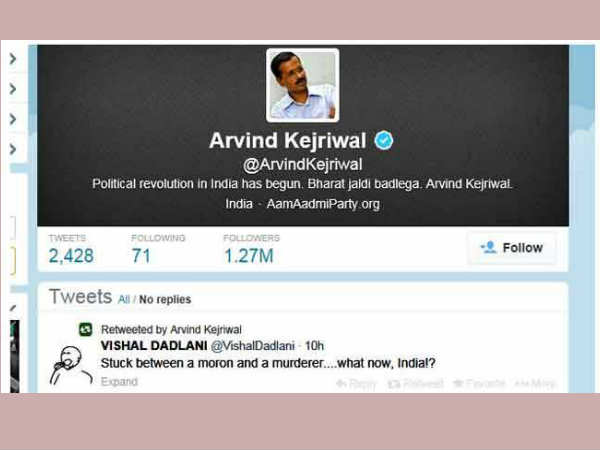Select the All tweets filter

point(124,299)
